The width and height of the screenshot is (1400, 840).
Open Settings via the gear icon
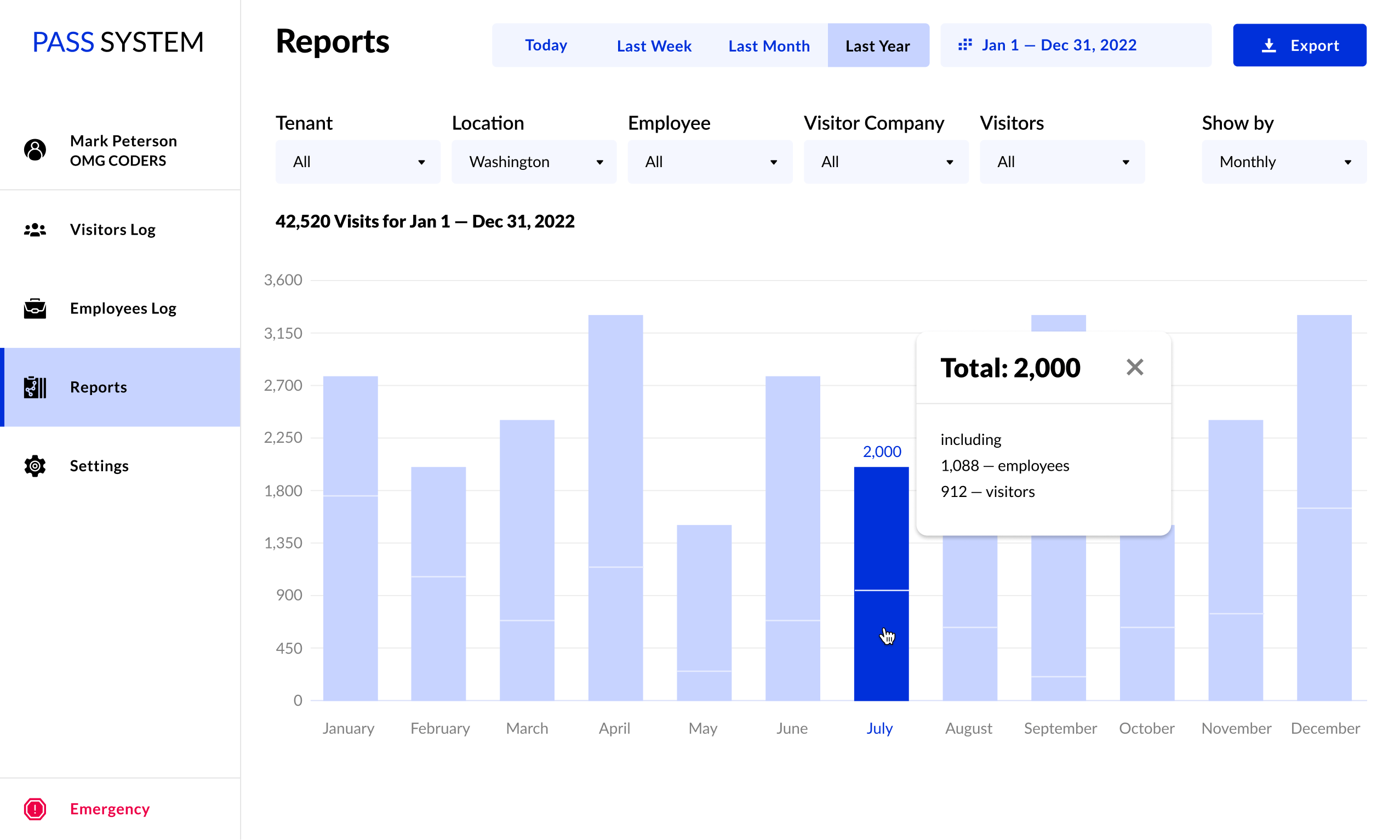pyautogui.click(x=35, y=466)
